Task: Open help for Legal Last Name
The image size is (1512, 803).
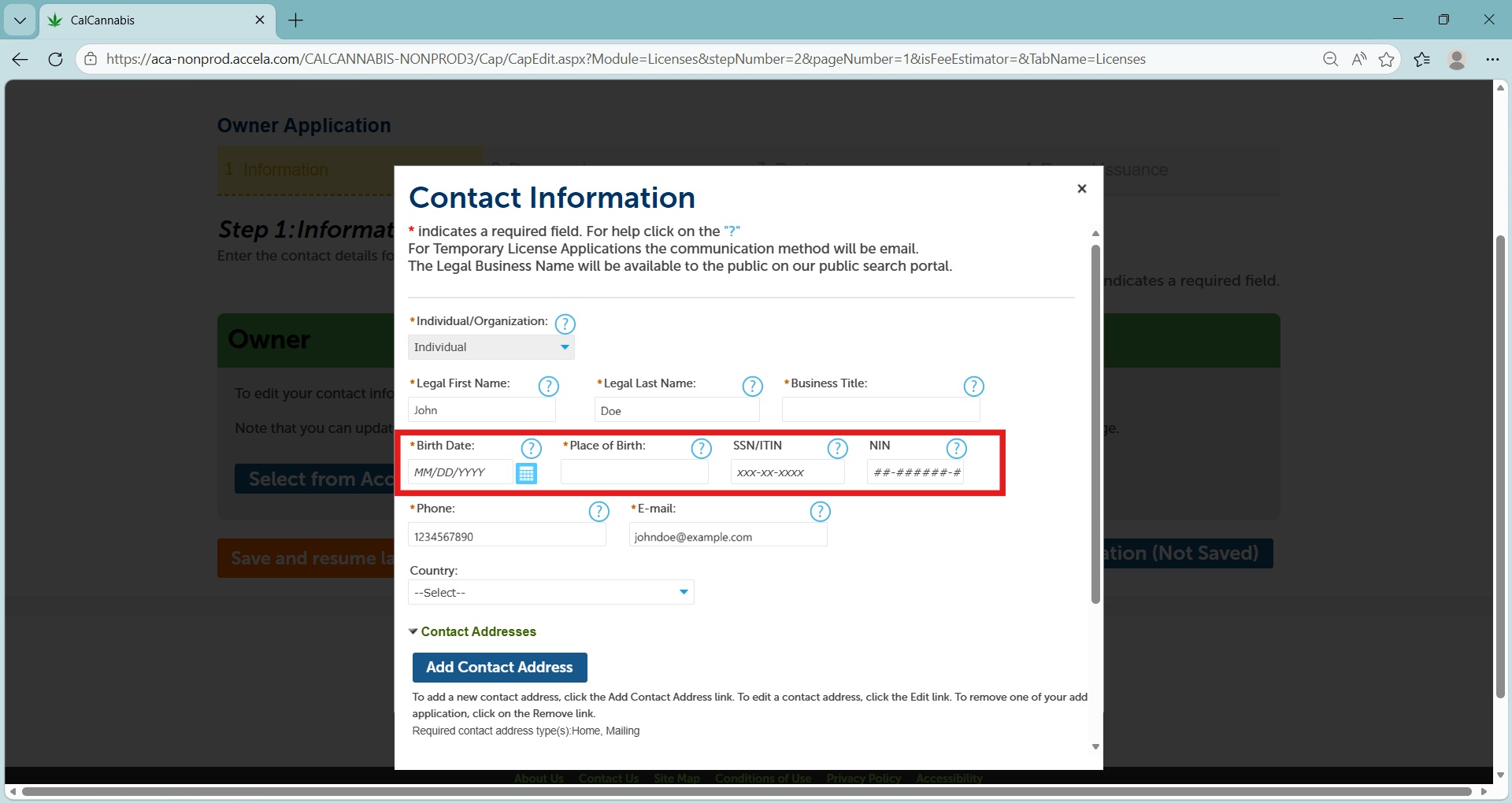Action: (x=753, y=387)
